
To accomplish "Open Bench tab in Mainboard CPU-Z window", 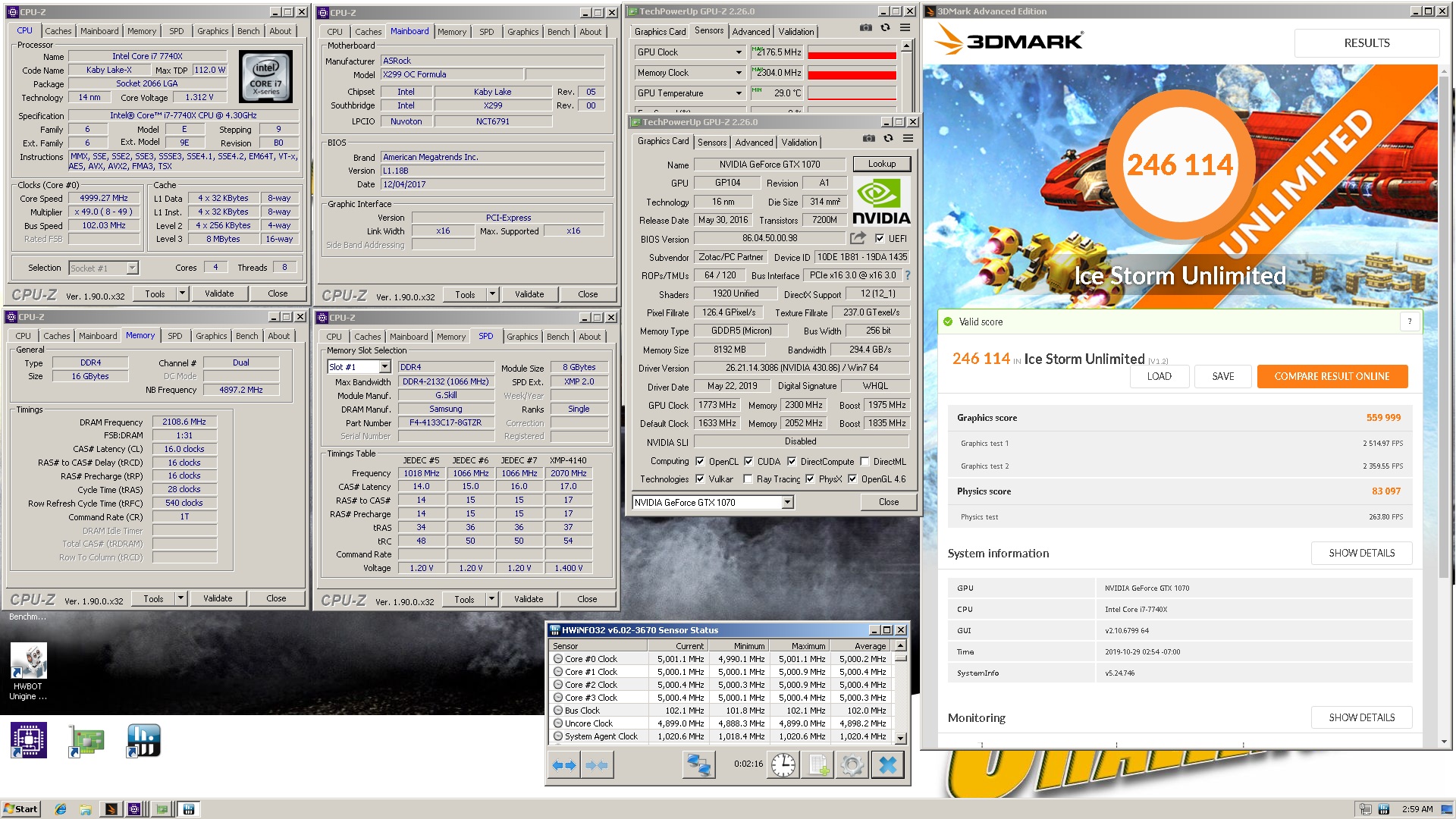I will pyautogui.click(x=558, y=32).
